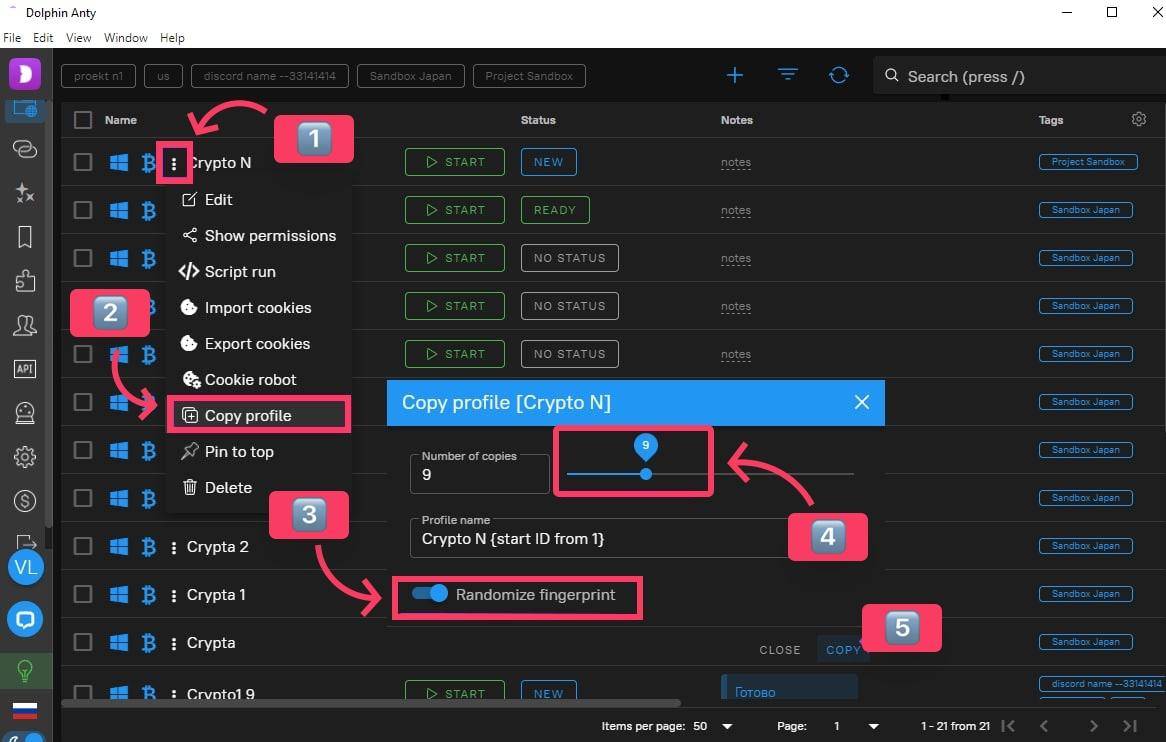The image size is (1166, 742).
Task: Select Pin to top in context menu
Action: 259,451
